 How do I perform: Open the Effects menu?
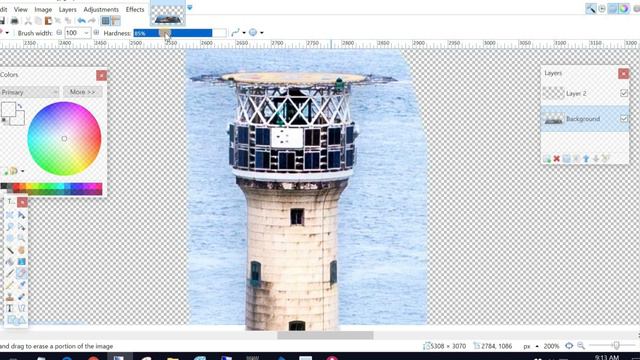(135, 9)
